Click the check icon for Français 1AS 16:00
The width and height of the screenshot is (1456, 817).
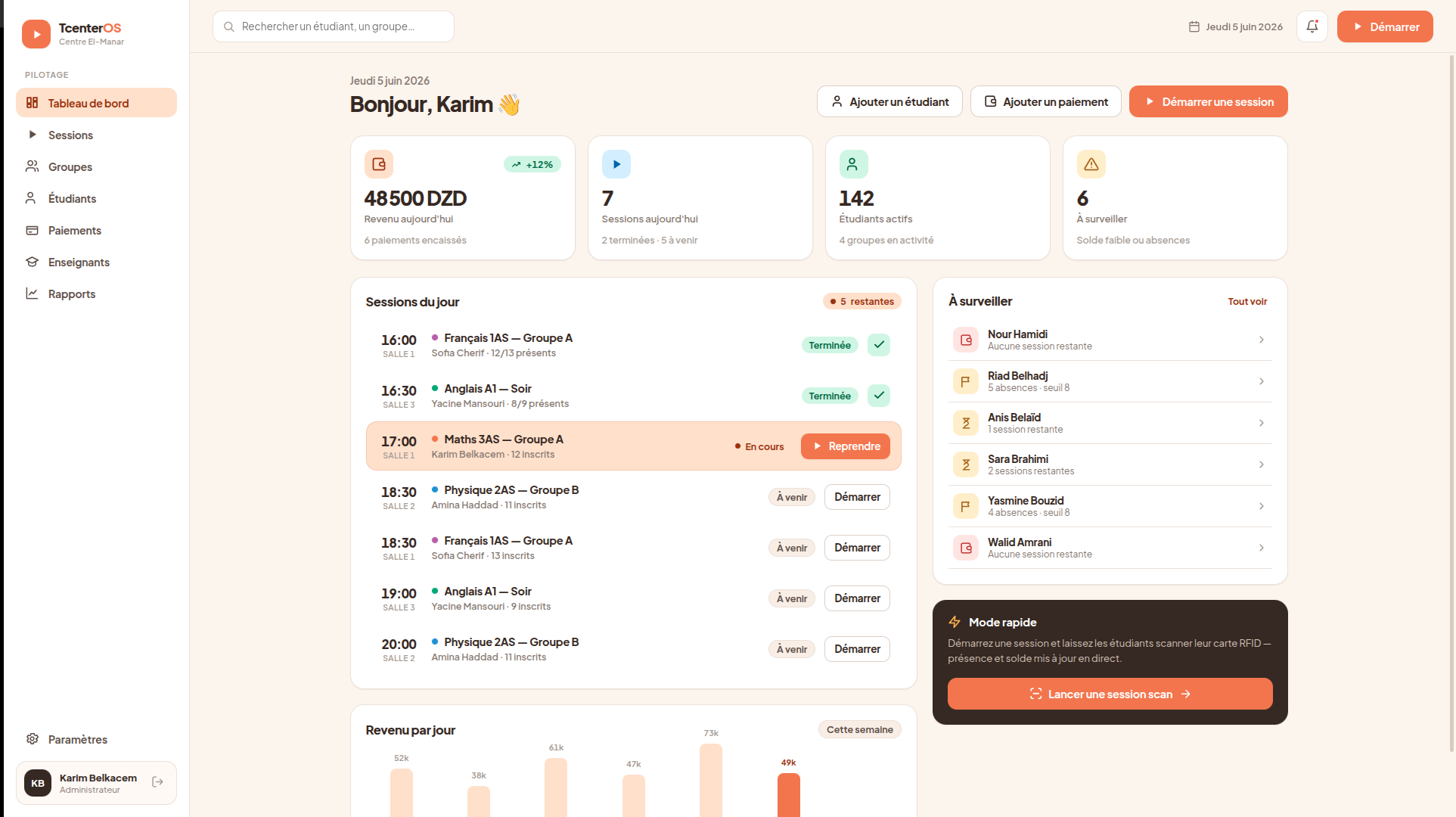(879, 345)
